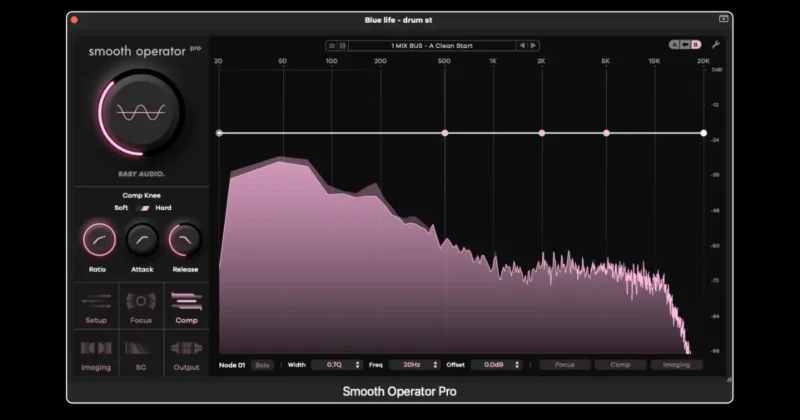Click the main waveform threshold knob
The image size is (800, 420).
141,113
